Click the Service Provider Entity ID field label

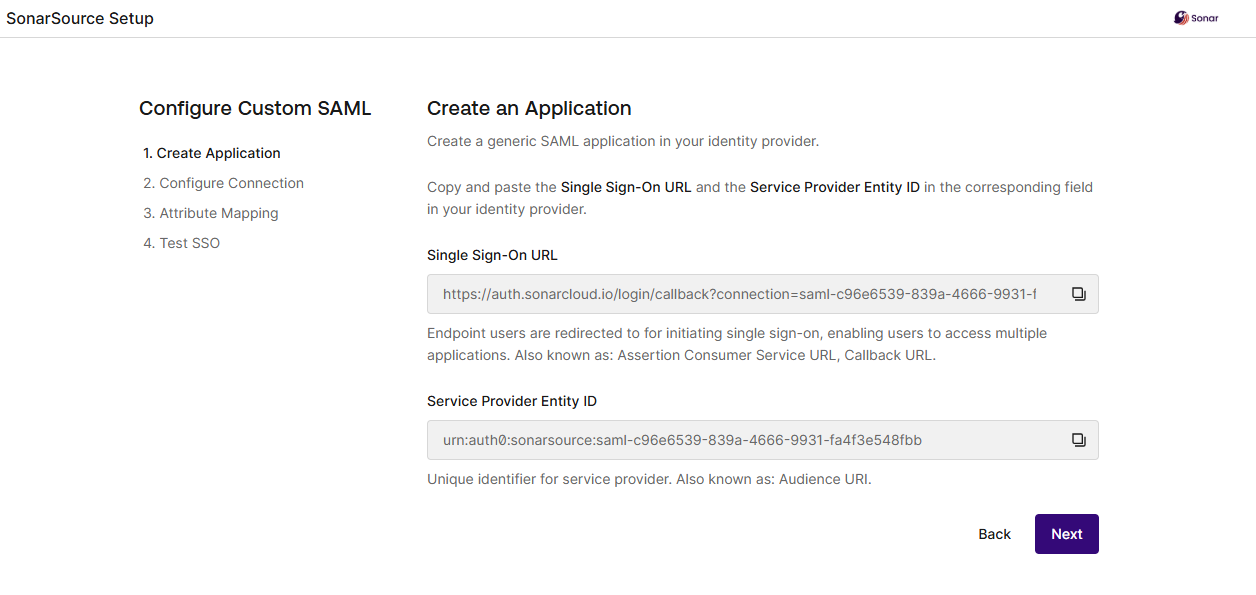pos(512,401)
